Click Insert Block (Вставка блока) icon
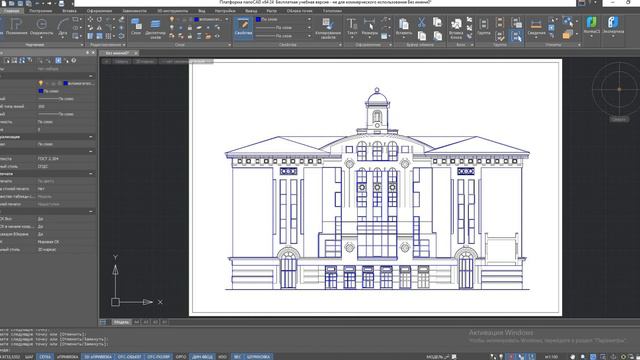This screenshot has width=640, height=360. (x=456, y=28)
